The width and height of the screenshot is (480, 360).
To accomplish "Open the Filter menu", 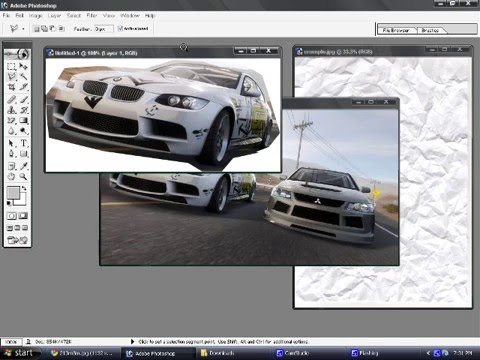I will click(x=92, y=16).
